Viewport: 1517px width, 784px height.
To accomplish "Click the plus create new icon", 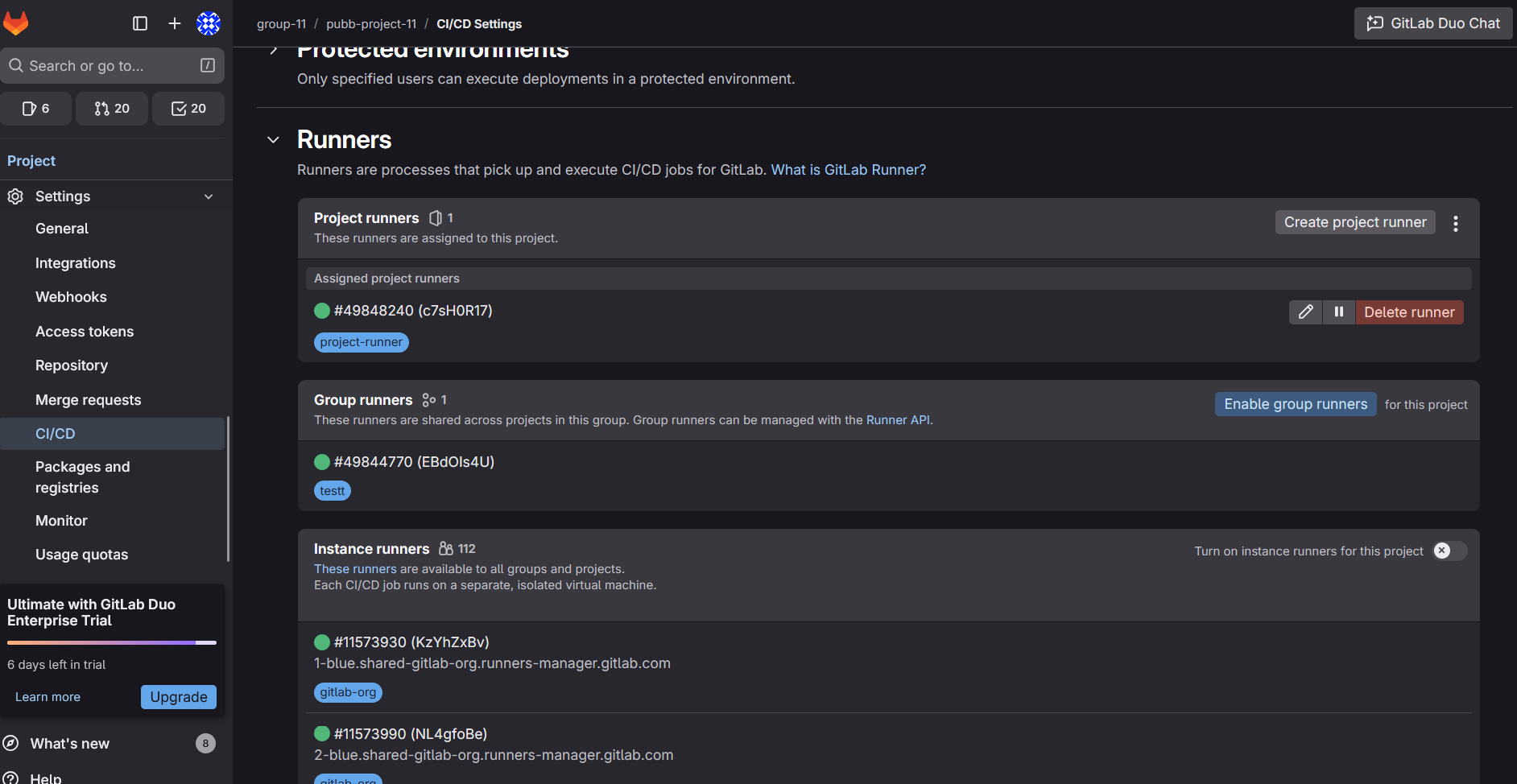I will [175, 23].
